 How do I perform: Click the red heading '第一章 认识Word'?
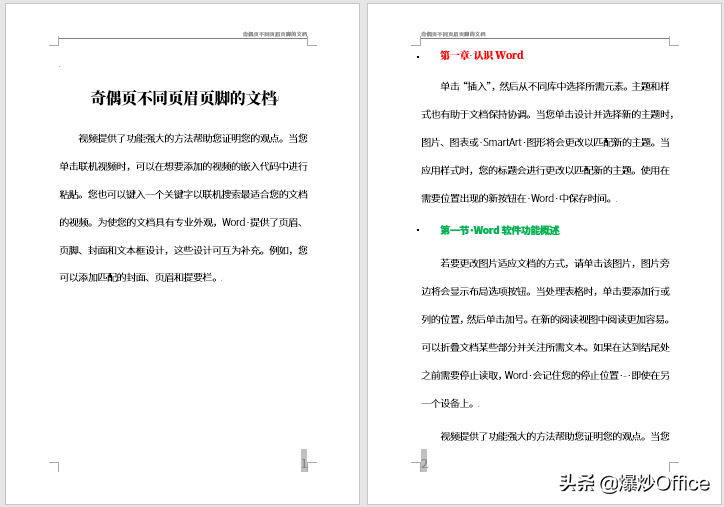482,55
